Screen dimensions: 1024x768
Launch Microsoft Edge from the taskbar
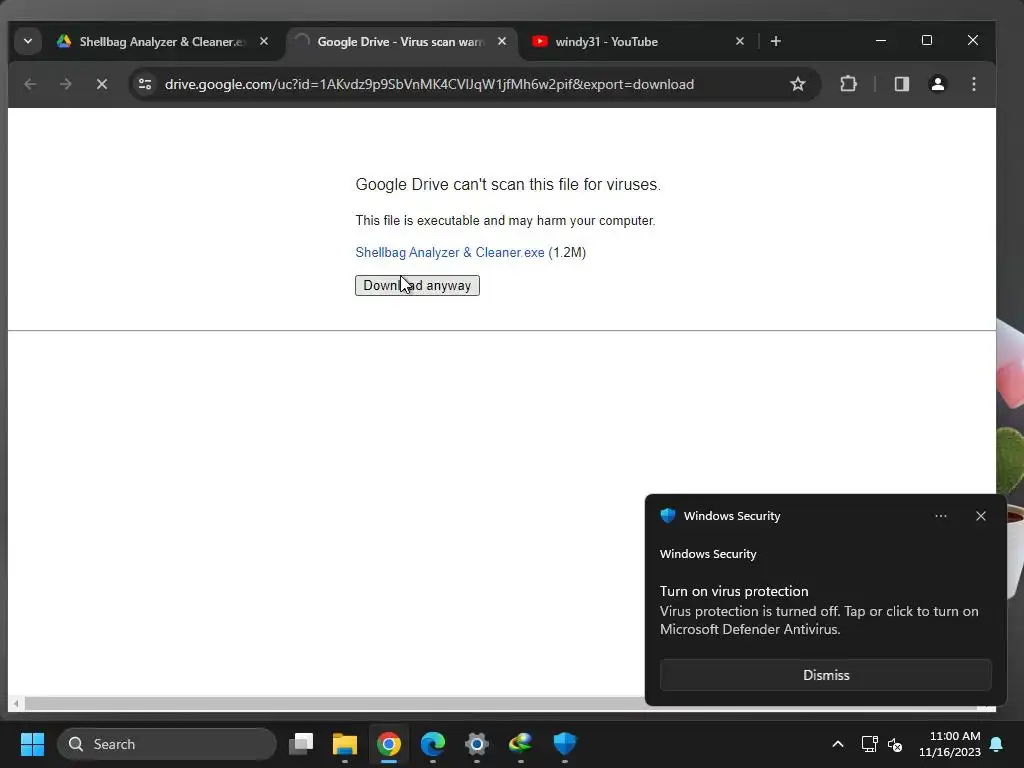(432, 744)
